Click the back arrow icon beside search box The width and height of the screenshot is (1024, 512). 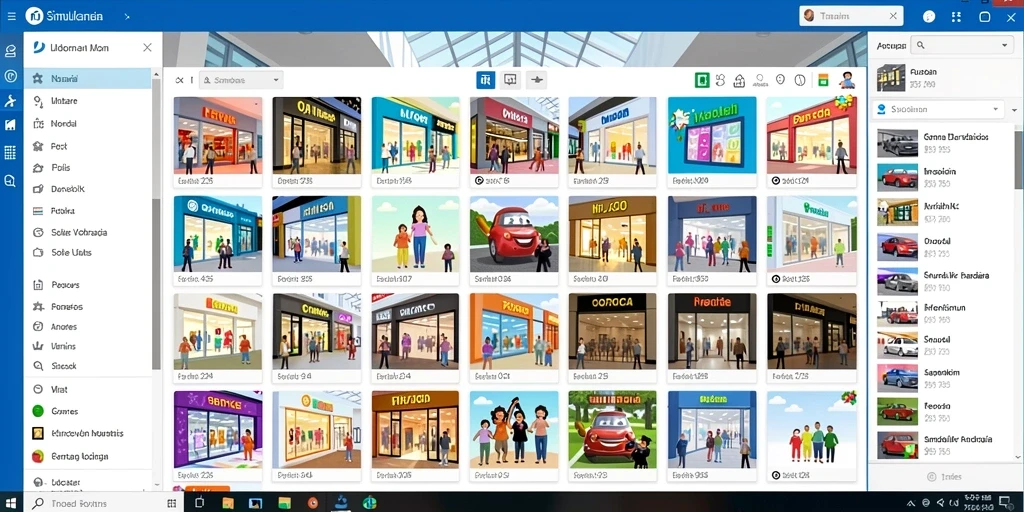[180, 80]
